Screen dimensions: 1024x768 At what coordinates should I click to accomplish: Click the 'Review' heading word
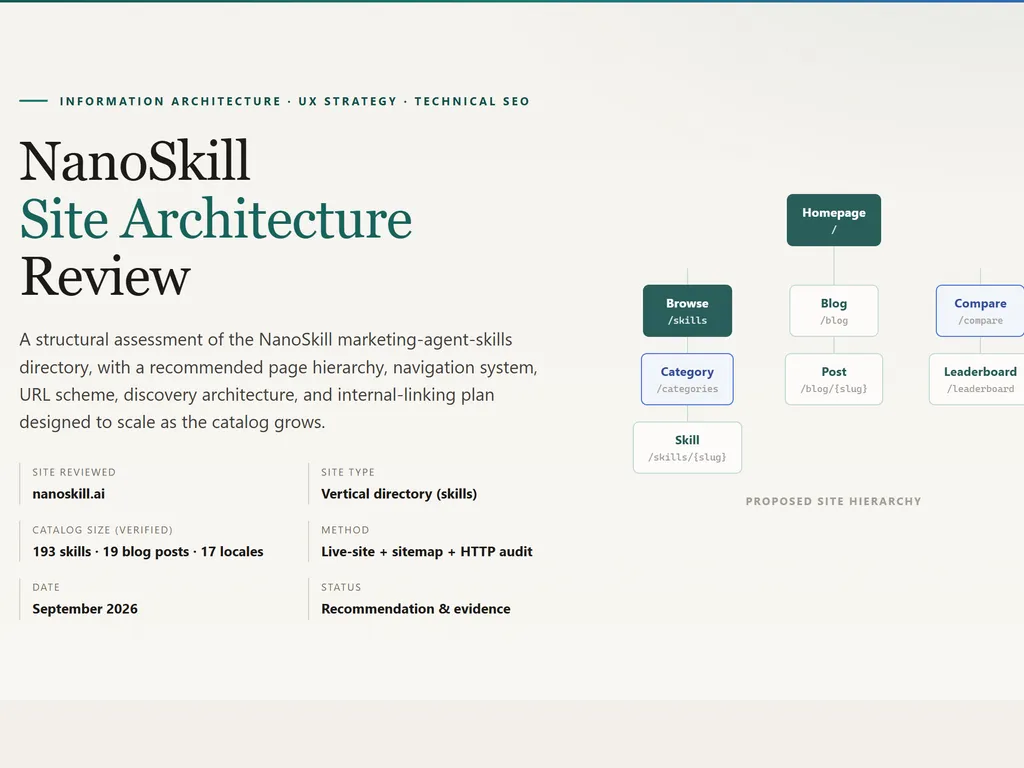[105, 277]
